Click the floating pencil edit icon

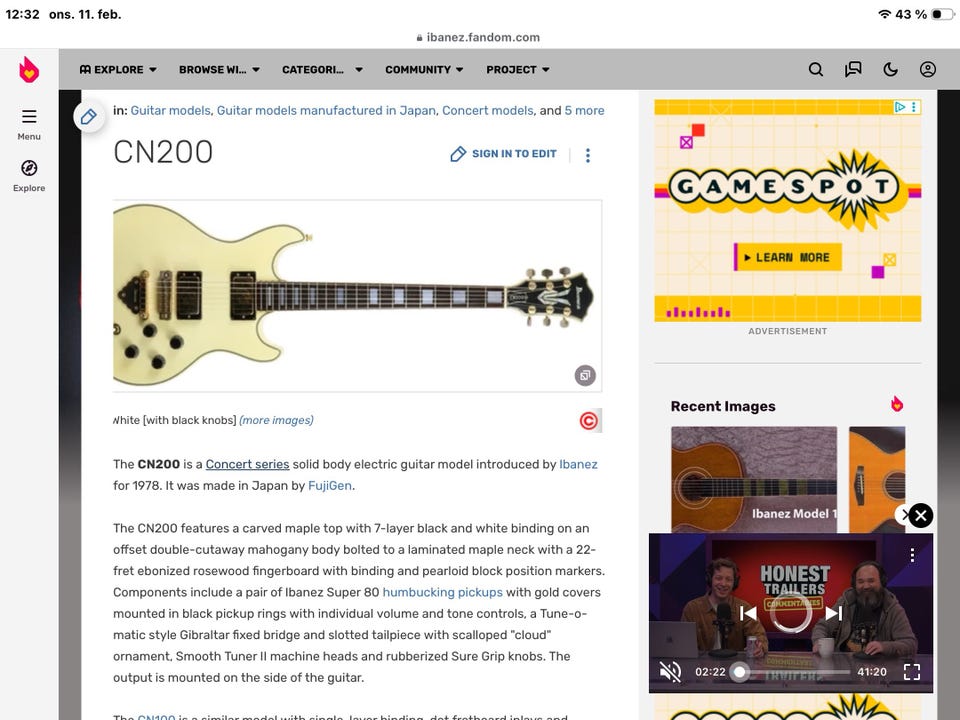pyautogui.click(x=88, y=116)
